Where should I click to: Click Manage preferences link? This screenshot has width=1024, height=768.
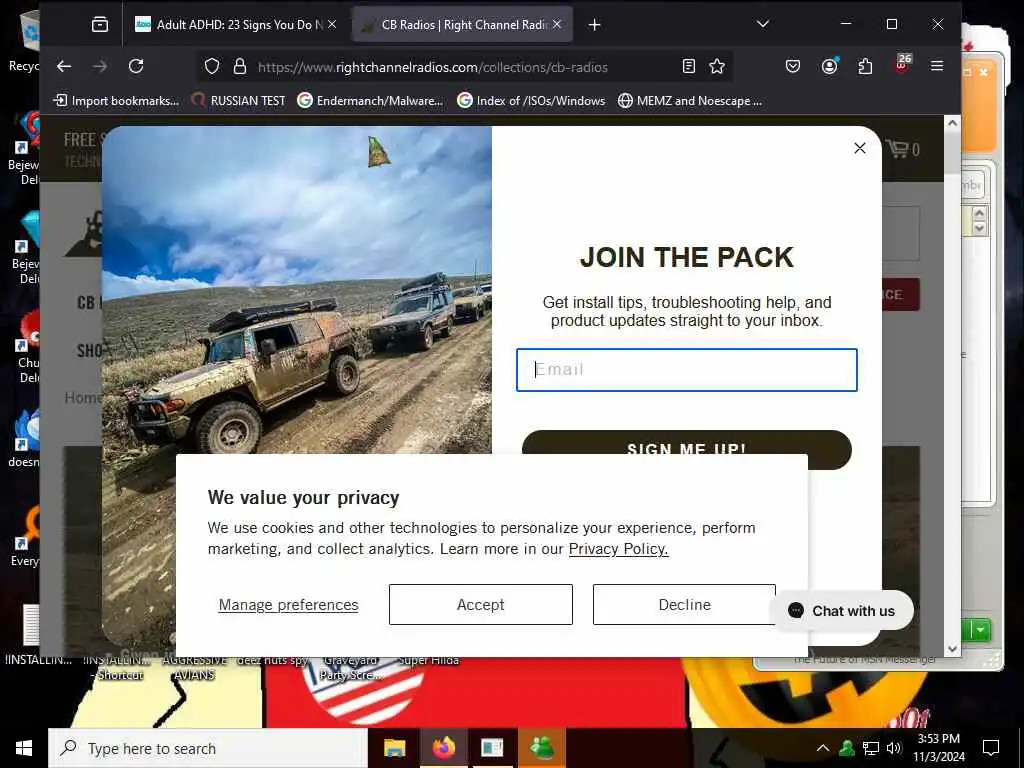pyautogui.click(x=288, y=605)
